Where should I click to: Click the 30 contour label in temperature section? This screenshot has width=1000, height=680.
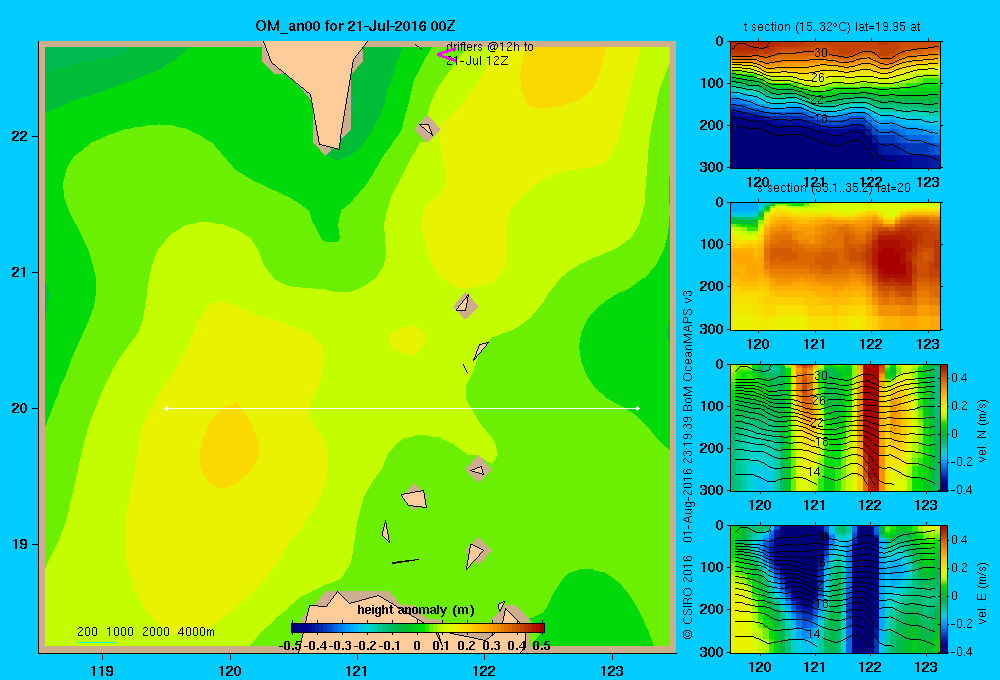pos(821,53)
